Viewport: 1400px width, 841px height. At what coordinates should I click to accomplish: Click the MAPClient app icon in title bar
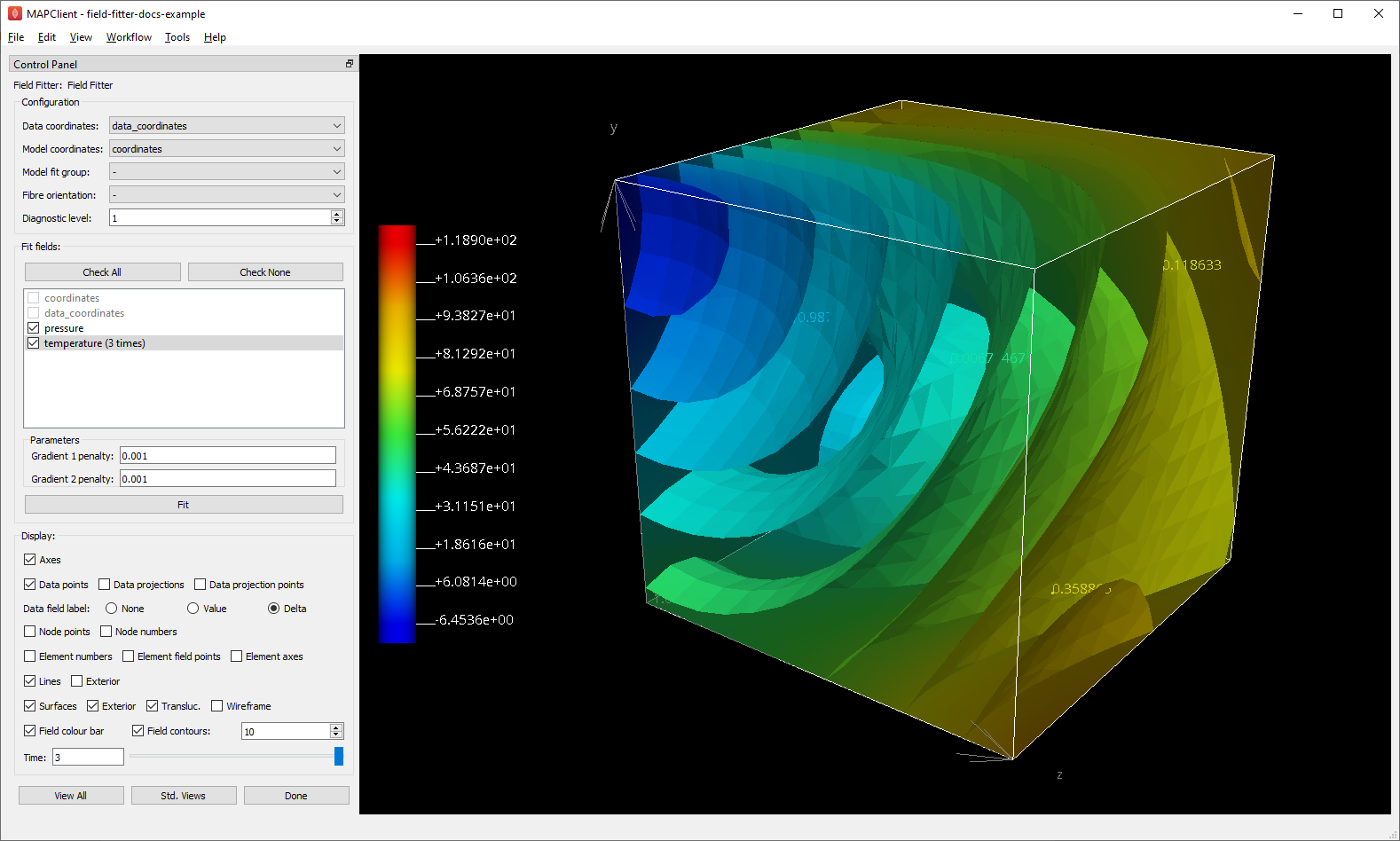[15, 13]
